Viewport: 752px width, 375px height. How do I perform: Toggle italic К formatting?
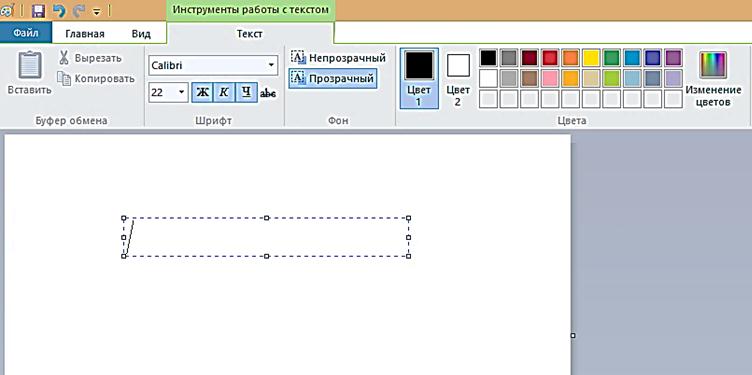(224, 93)
